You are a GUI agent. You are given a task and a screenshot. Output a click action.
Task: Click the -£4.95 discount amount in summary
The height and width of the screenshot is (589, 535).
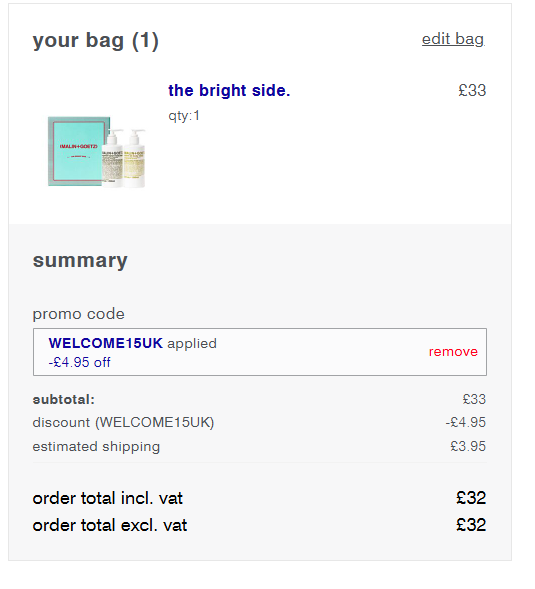click(x=466, y=422)
